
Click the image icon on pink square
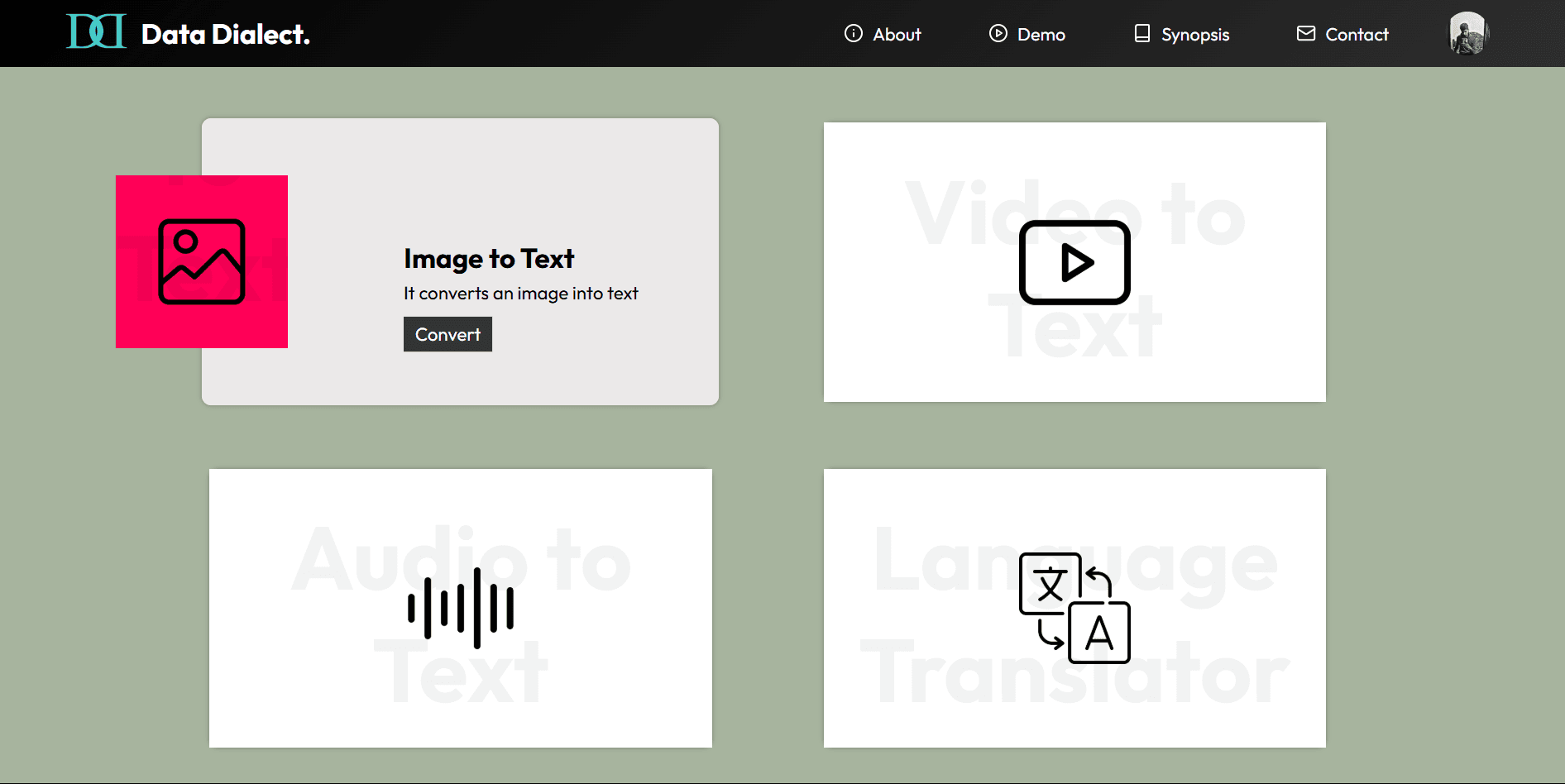tap(202, 261)
